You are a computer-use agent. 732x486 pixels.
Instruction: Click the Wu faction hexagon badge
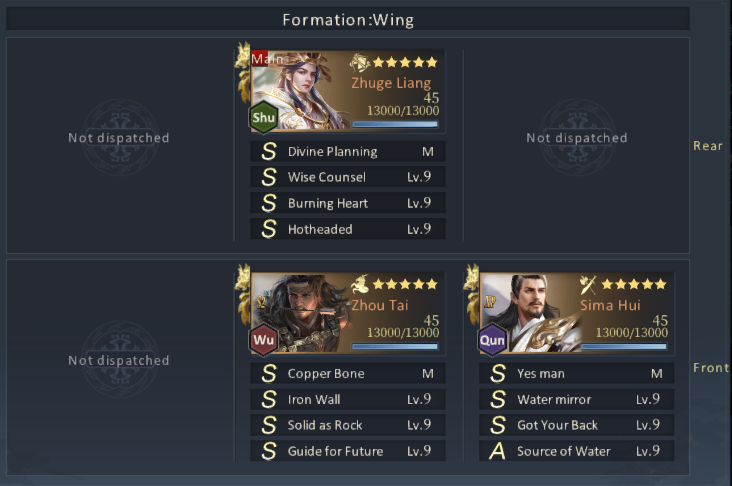coord(264,339)
